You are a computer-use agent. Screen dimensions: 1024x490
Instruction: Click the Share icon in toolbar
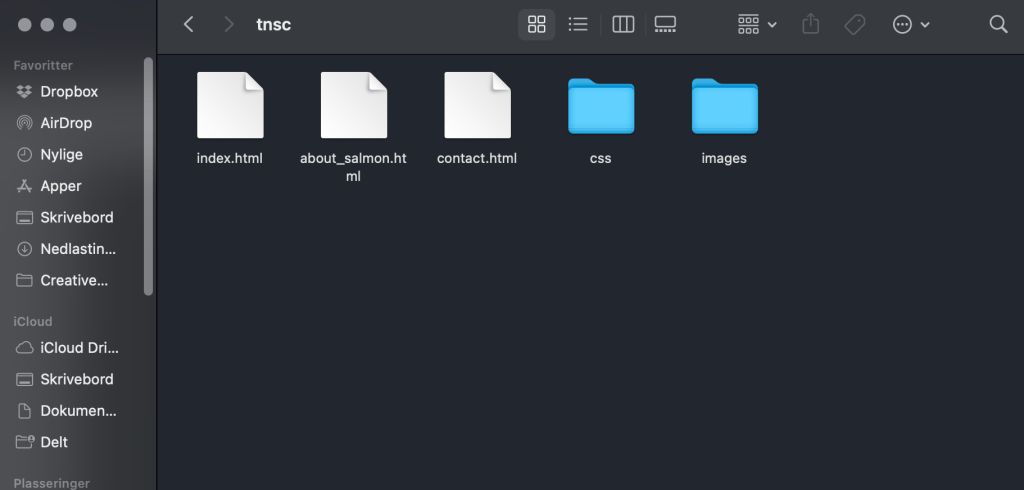point(812,24)
